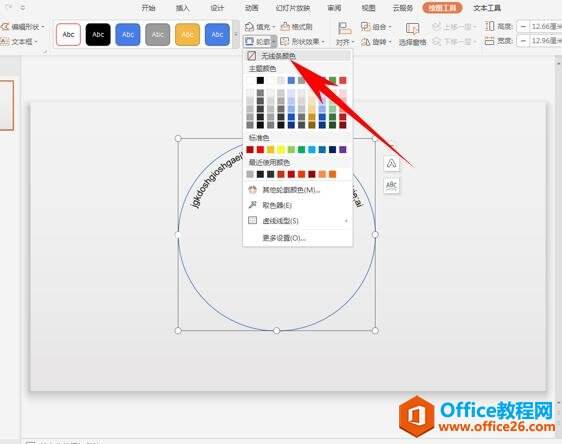Choose More Settings (更多设置) menu item
This screenshot has height=444, width=562.
(297, 238)
